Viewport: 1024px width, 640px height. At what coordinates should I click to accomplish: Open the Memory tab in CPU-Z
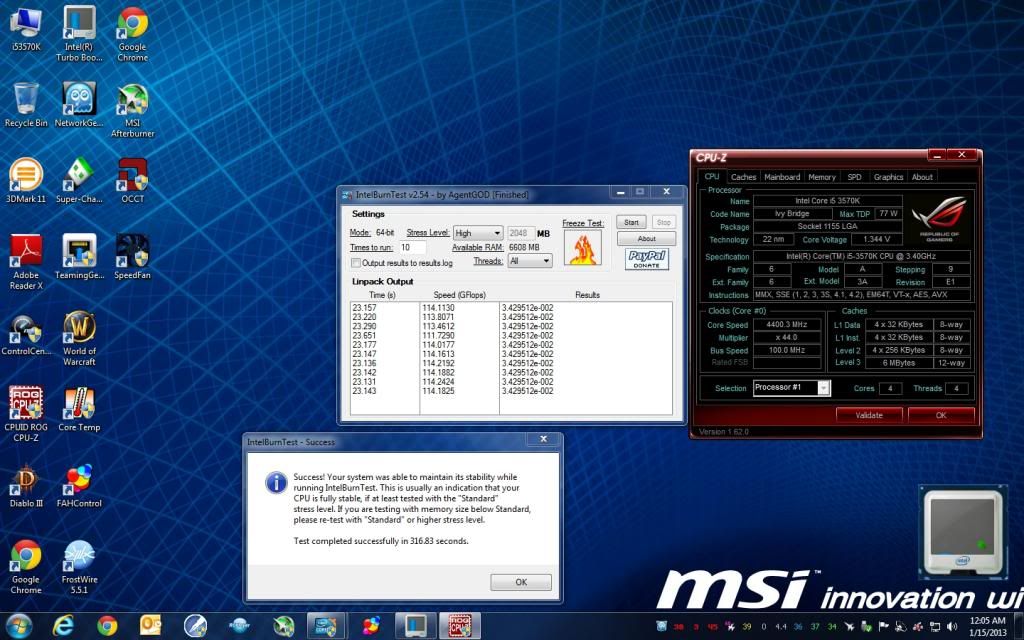[x=822, y=177]
